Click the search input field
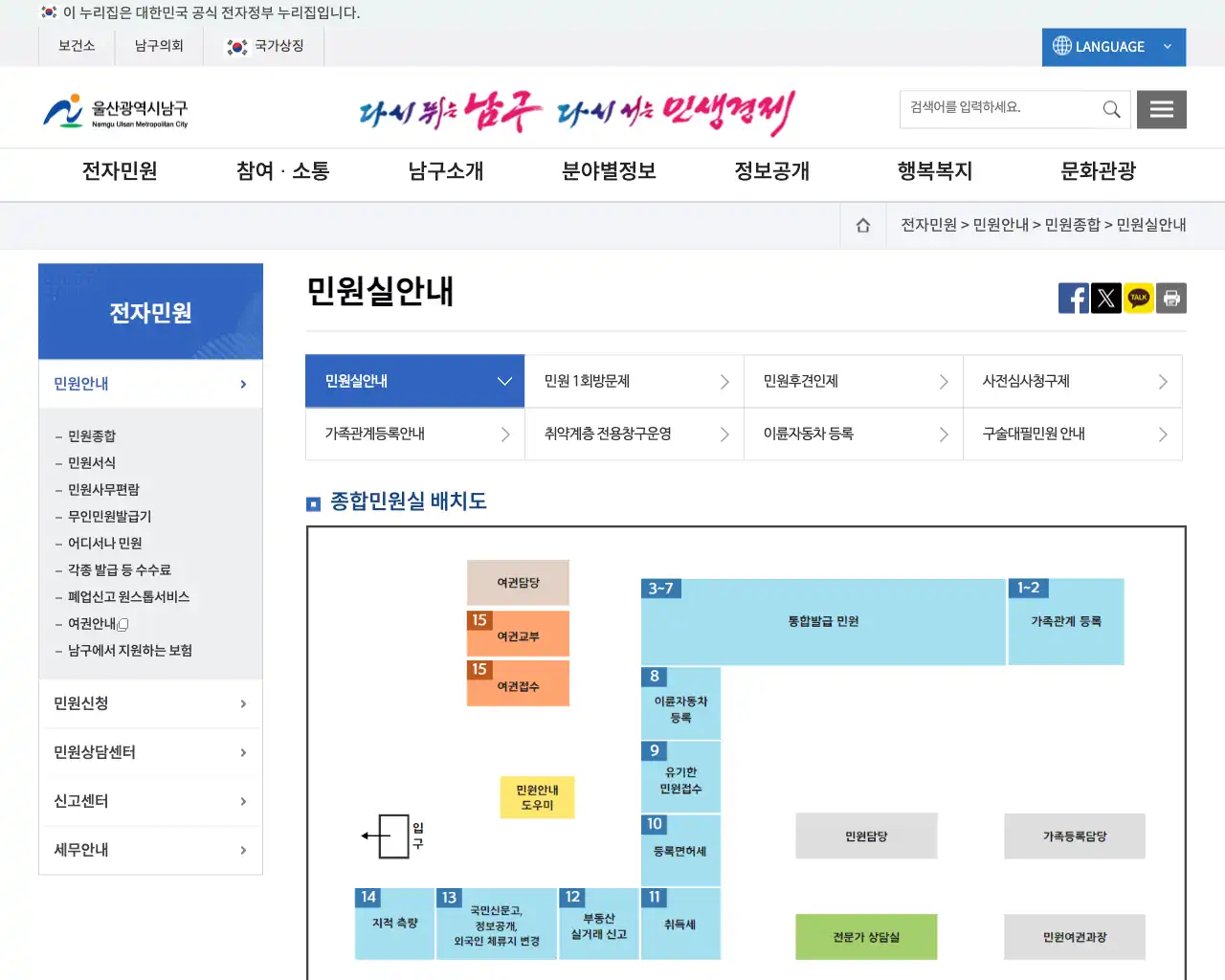 coord(1000,109)
